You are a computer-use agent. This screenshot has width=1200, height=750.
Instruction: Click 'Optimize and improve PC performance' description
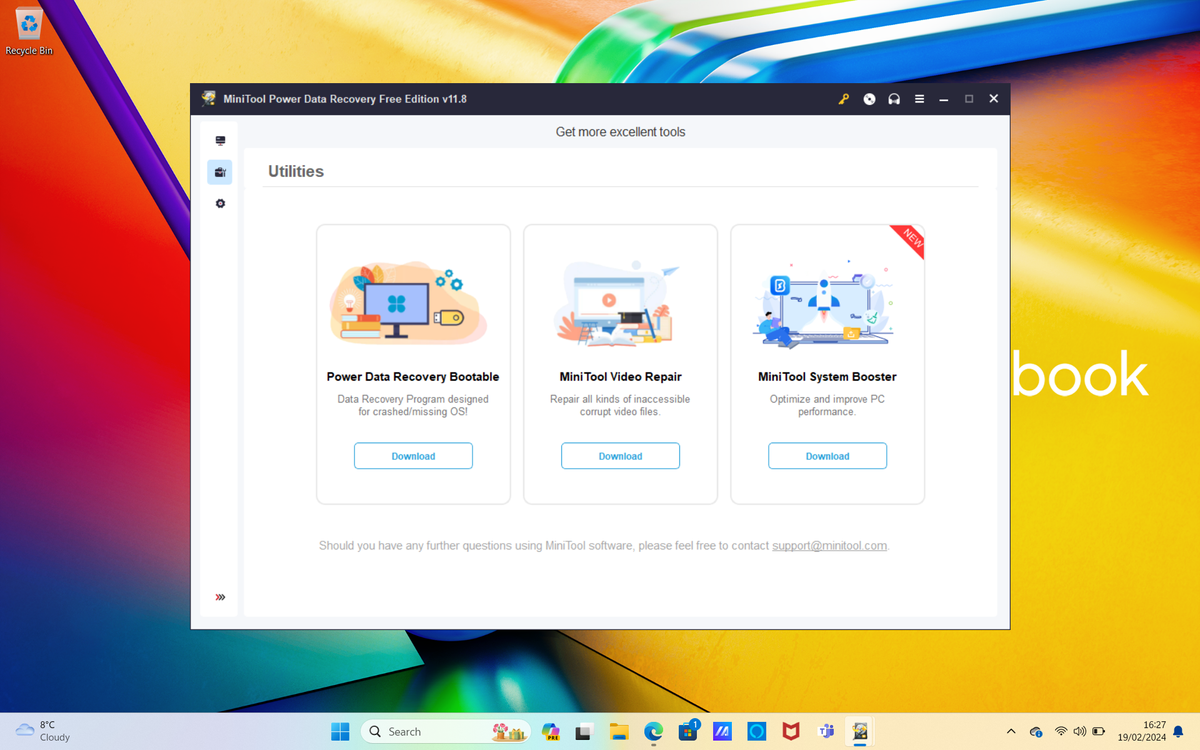click(827, 405)
